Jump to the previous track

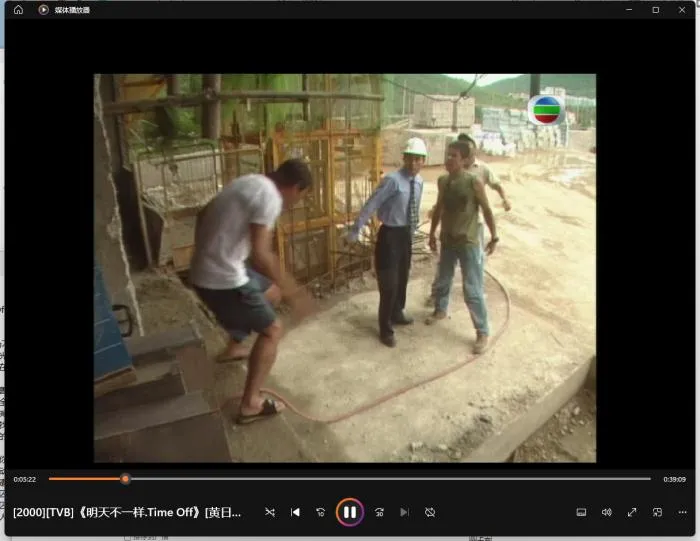pos(295,512)
